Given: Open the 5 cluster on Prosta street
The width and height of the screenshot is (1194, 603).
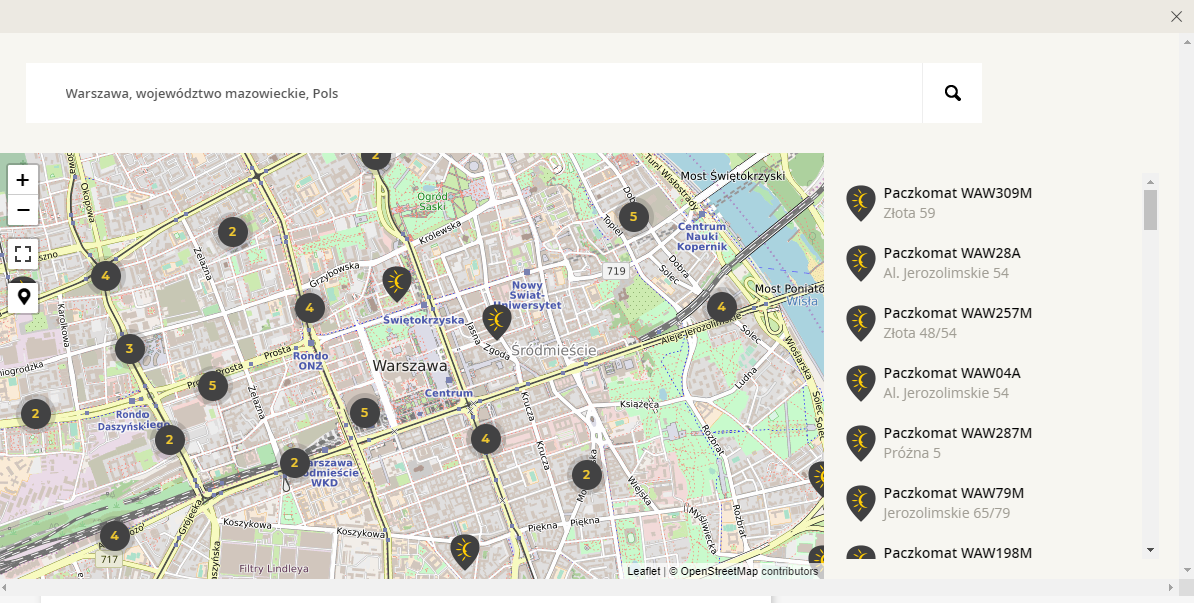Looking at the screenshot, I should [212, 385].
